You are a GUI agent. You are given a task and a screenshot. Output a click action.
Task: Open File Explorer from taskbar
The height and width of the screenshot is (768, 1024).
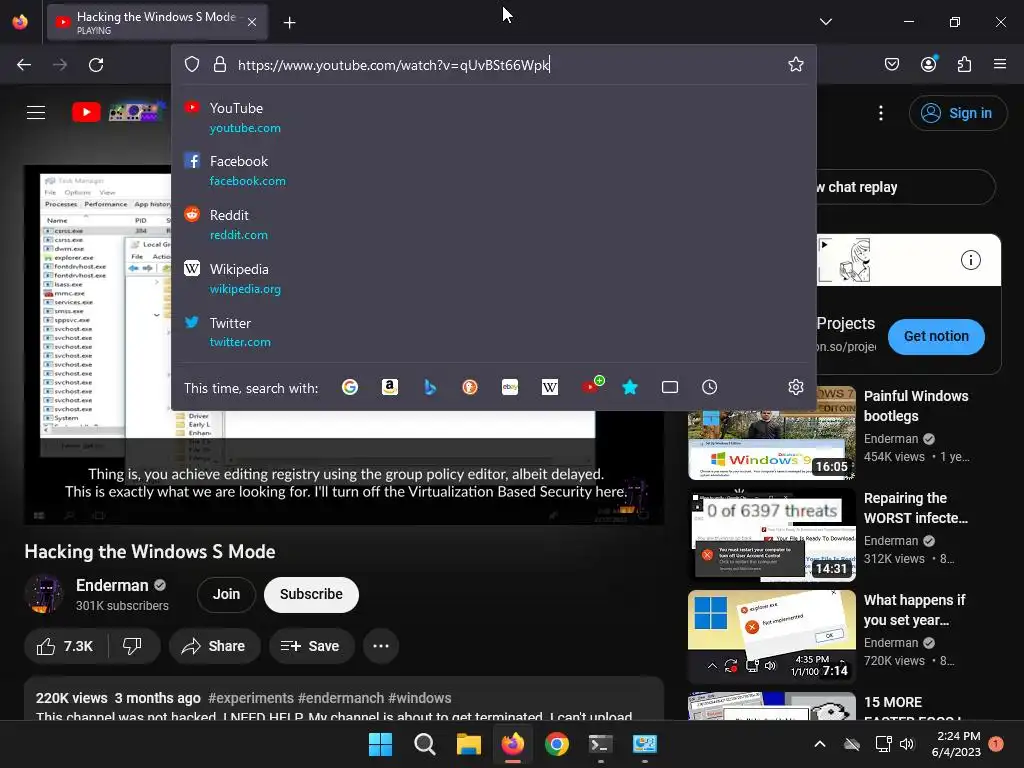468,744
